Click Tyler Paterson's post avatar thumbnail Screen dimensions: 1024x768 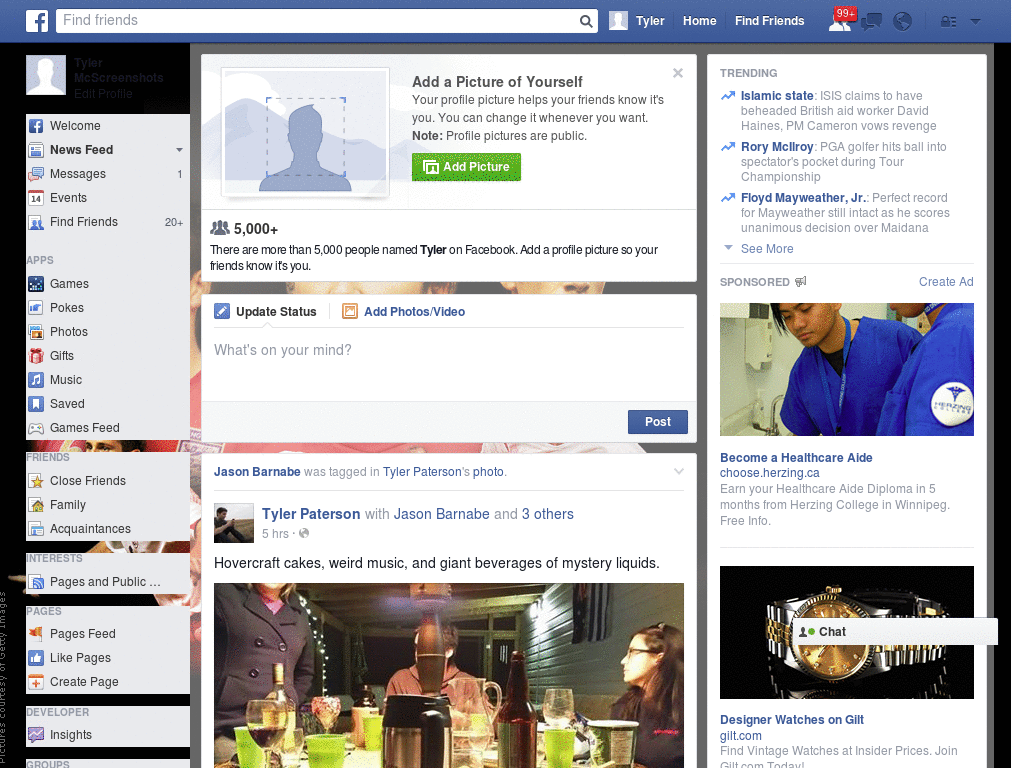pos(234,523)
